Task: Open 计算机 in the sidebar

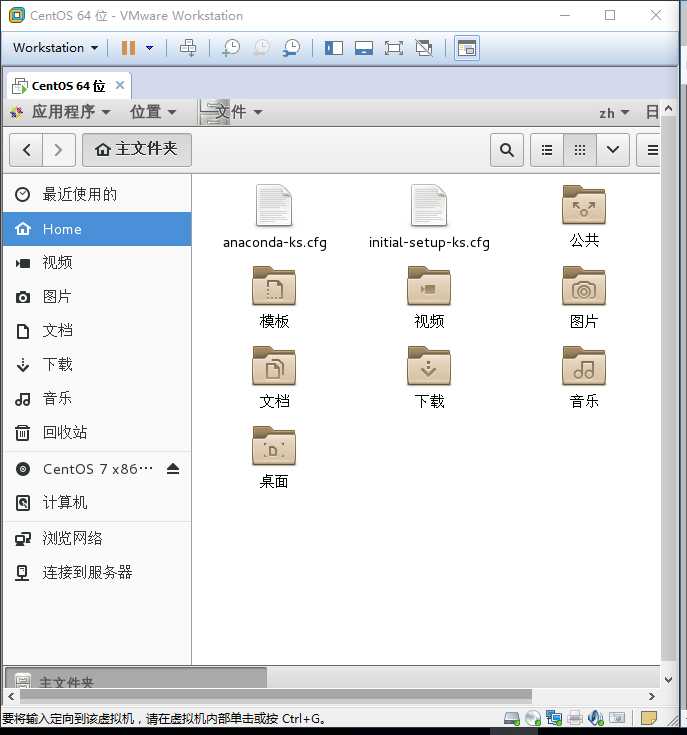Action: (97, 503)
